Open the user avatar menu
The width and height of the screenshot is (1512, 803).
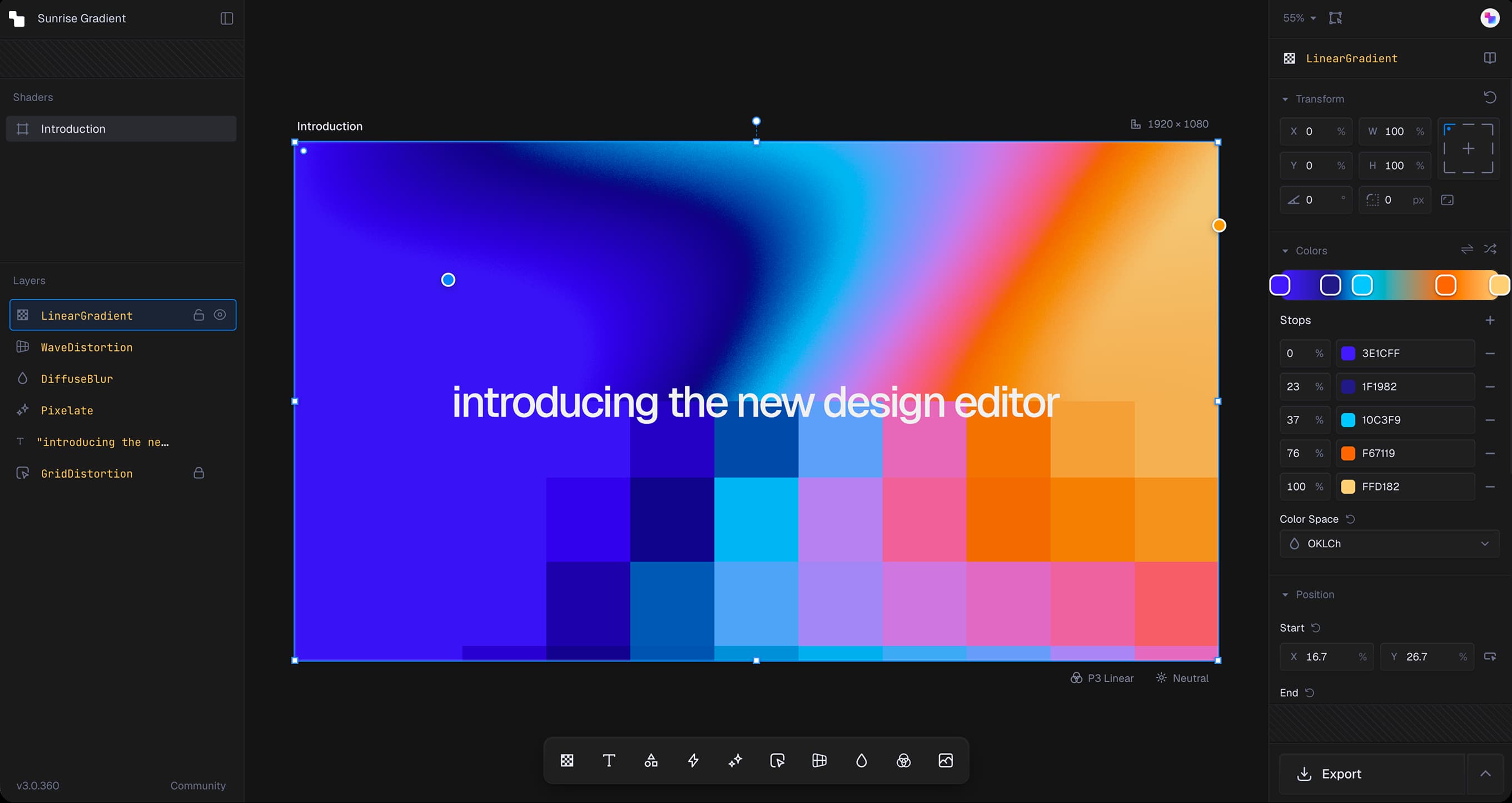pyautogui.click(x=1490, y=18)
